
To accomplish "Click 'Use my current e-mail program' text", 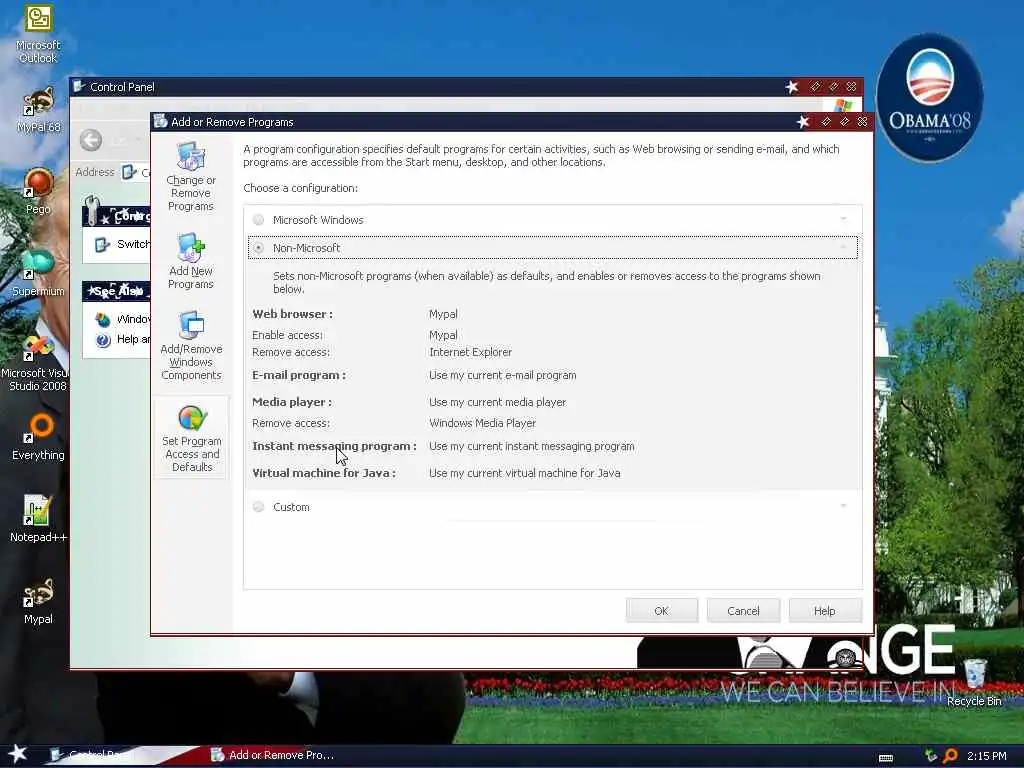I will 503,376.
